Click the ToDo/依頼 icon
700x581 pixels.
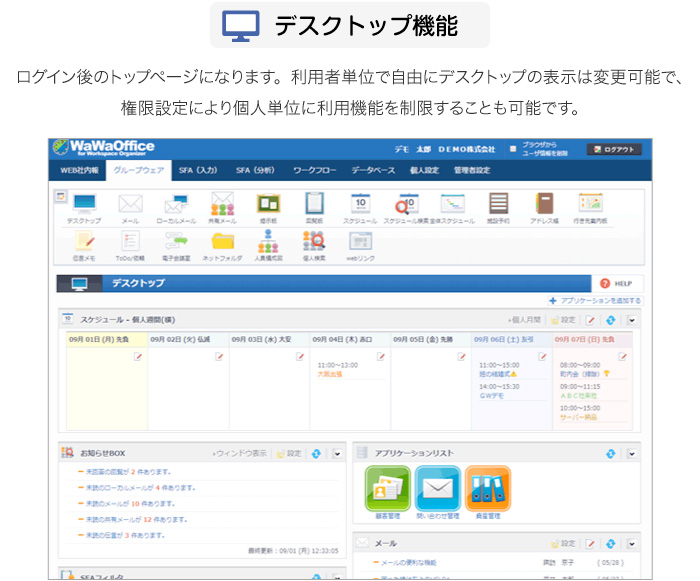click(130, 243)
